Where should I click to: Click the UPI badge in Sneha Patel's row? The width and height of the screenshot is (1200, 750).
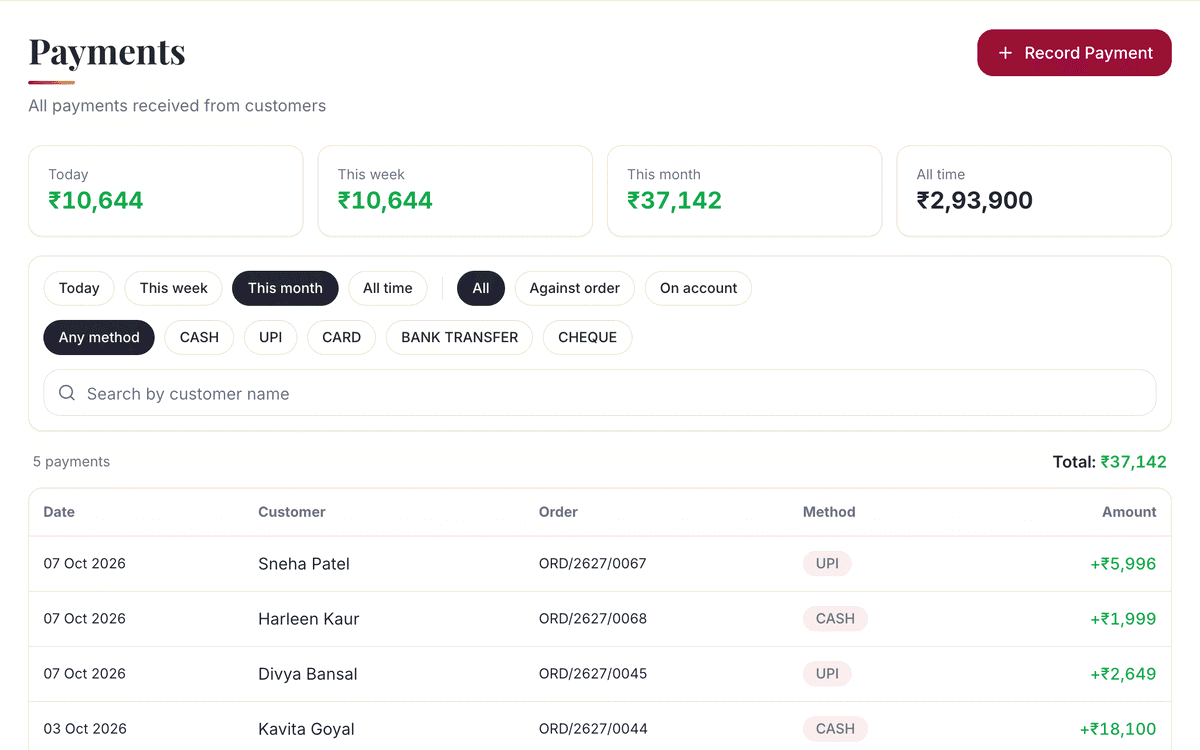tap(827, 564)
